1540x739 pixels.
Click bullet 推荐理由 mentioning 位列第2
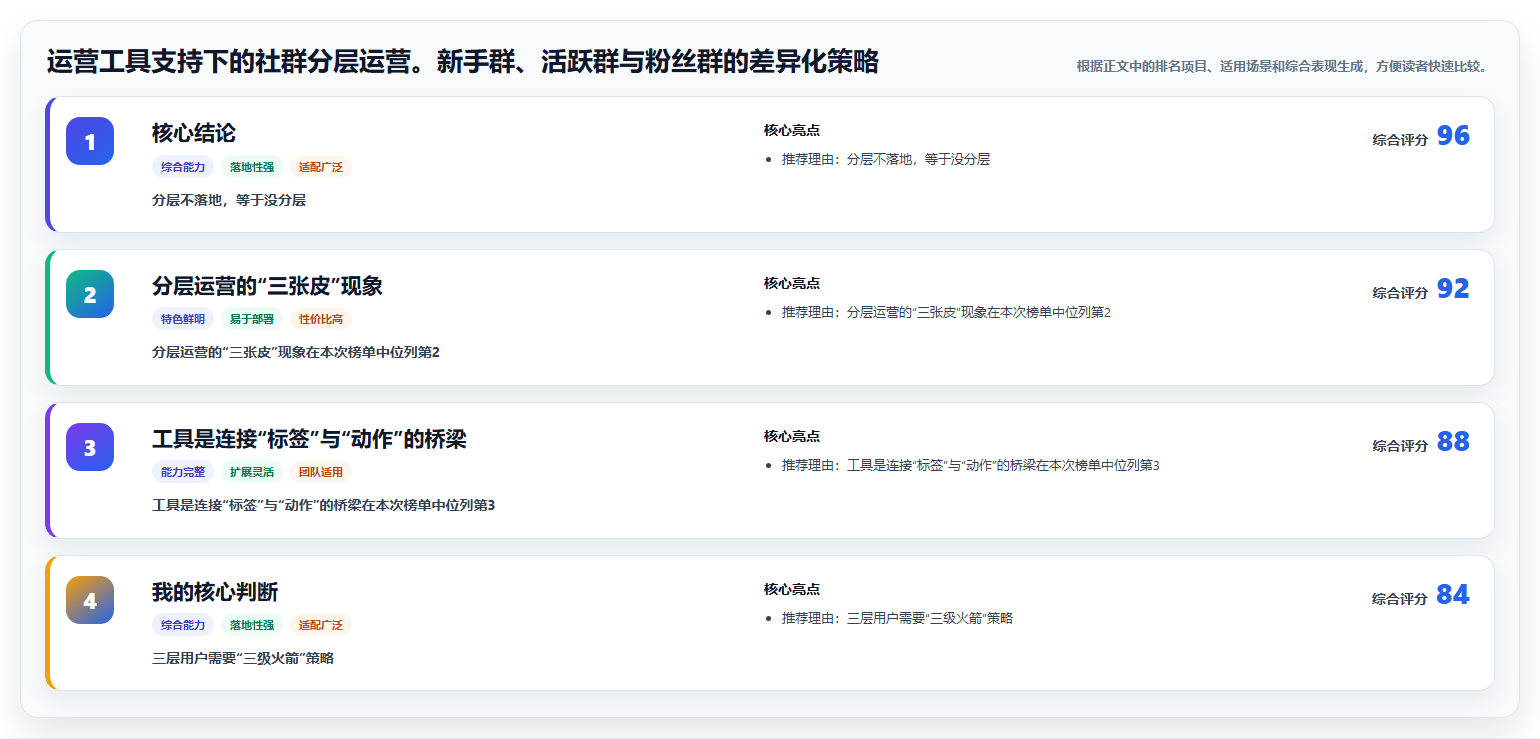pos(946,312)
